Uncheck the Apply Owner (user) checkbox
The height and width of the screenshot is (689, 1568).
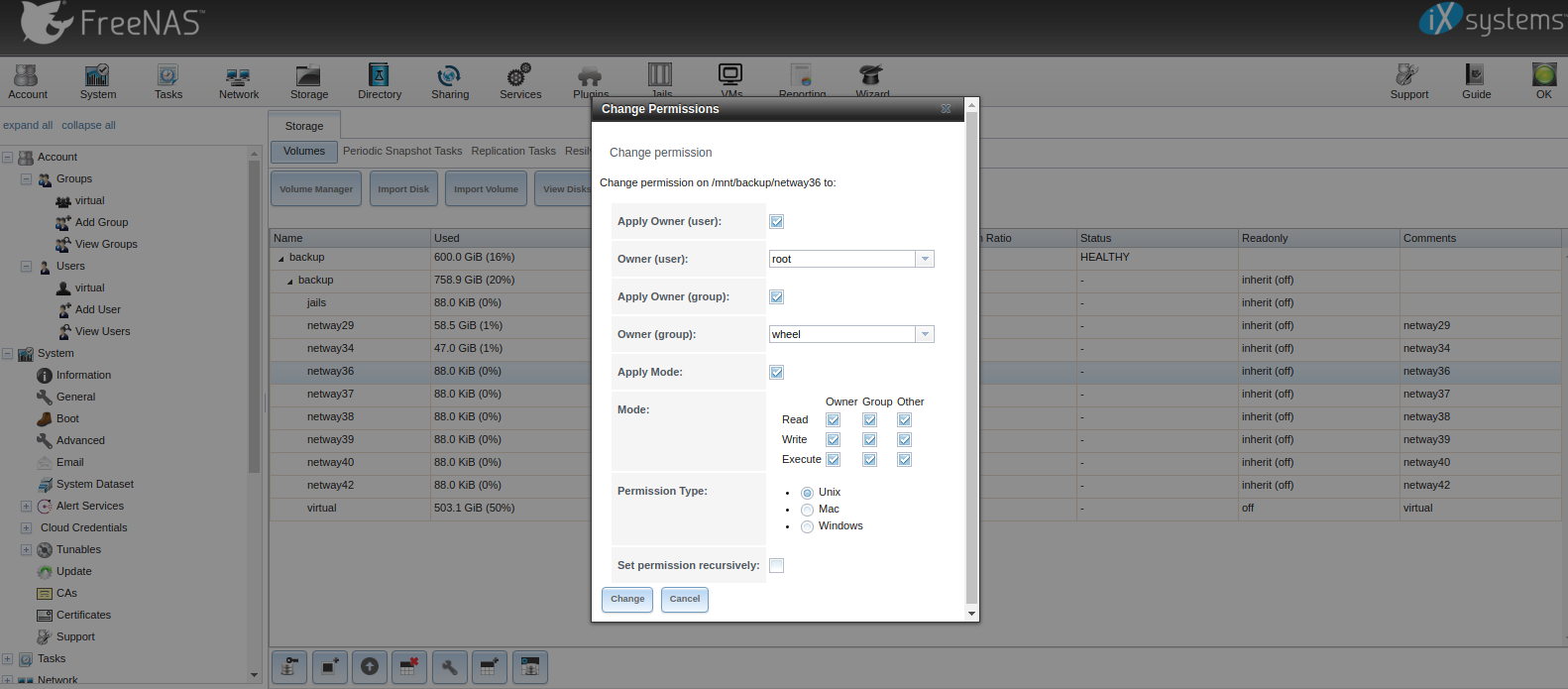[776, 221]
